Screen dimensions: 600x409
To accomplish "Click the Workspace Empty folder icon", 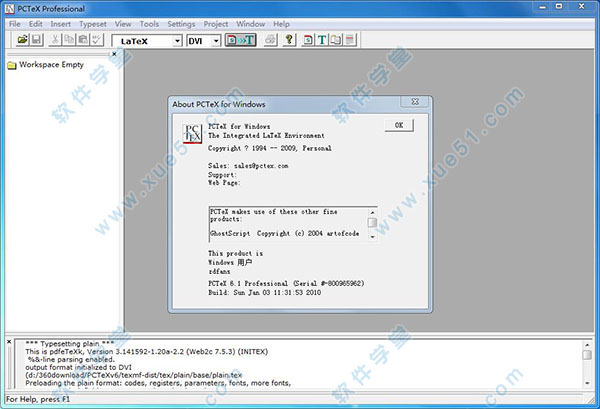I will click(12, 65).
